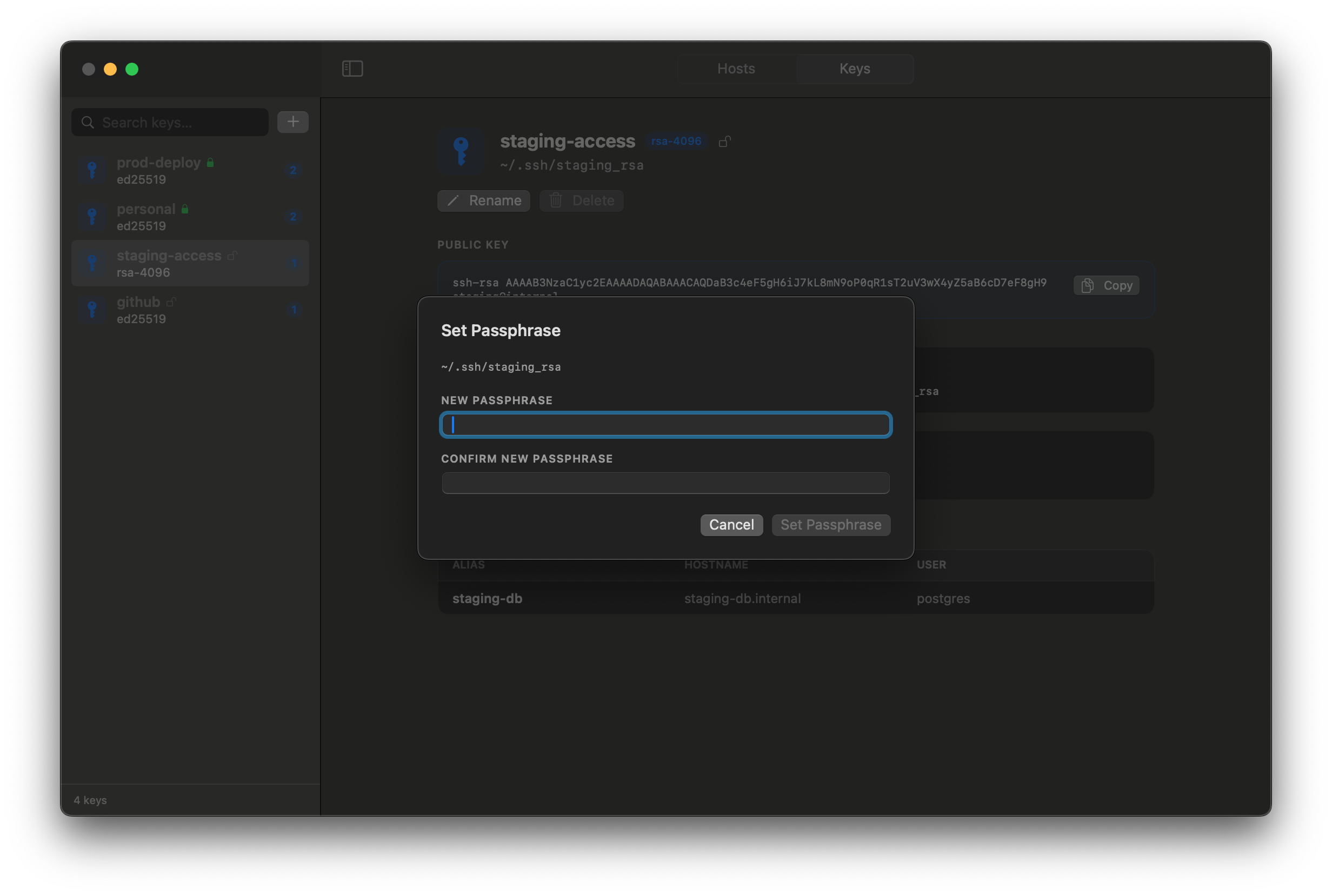
Task: Click the rsa-4096 type badge
Action: (x=676, y=141)
